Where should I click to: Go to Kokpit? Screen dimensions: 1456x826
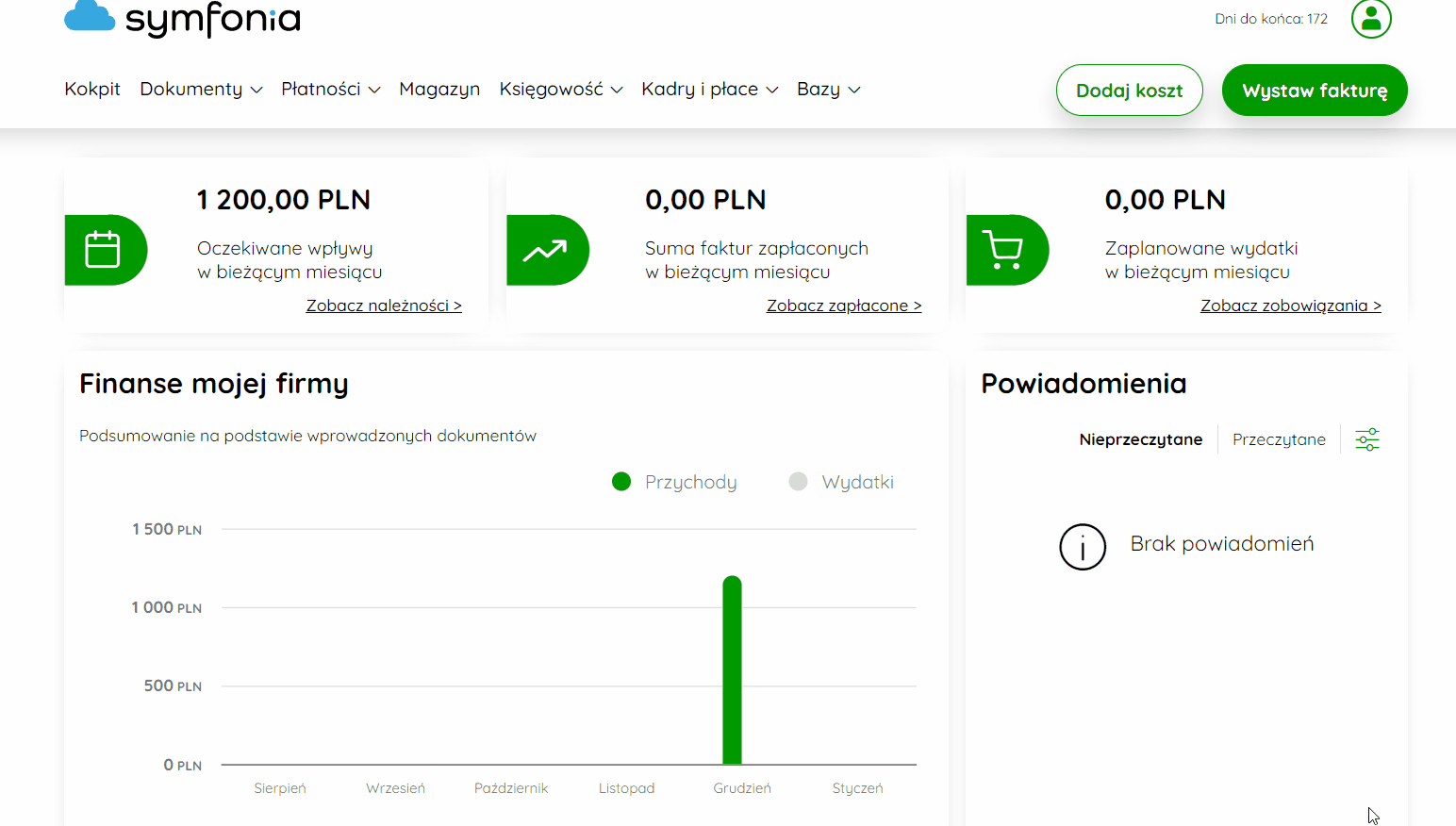point(92,89)
